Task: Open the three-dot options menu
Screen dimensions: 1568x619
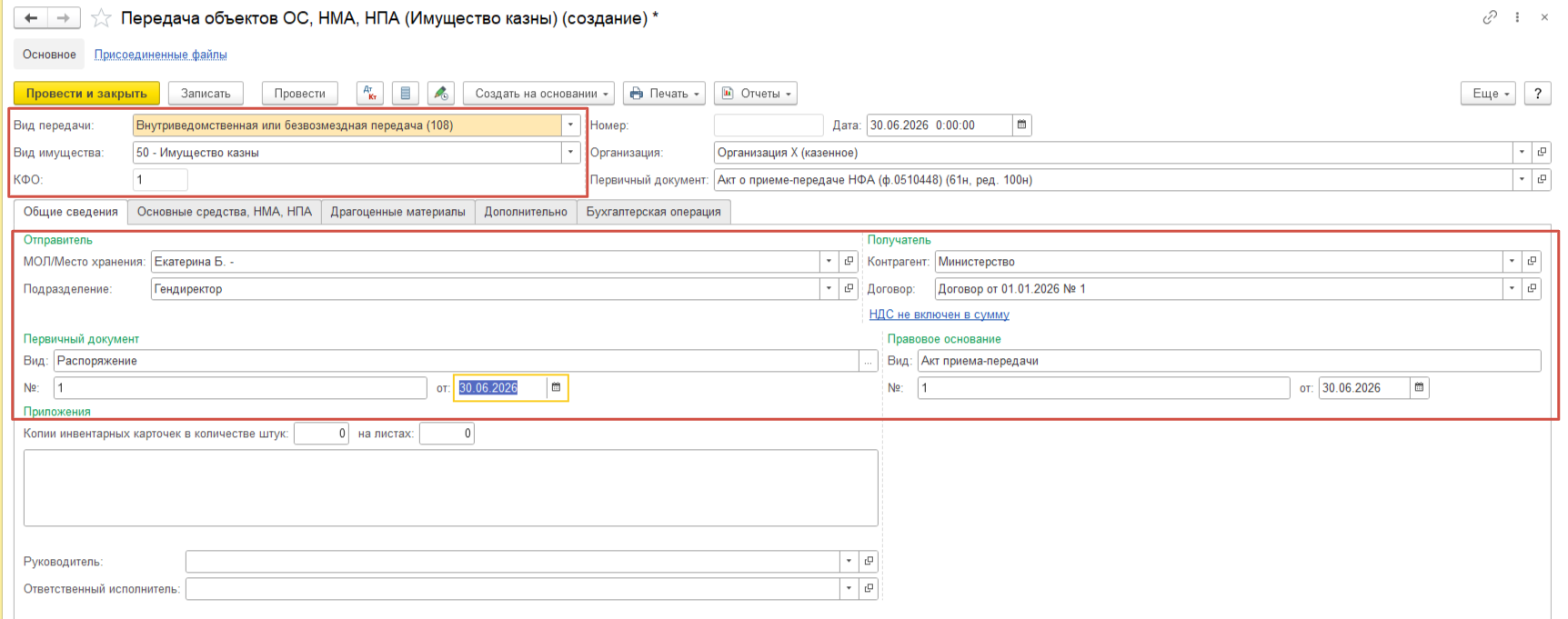Action: coord(1517,17)
